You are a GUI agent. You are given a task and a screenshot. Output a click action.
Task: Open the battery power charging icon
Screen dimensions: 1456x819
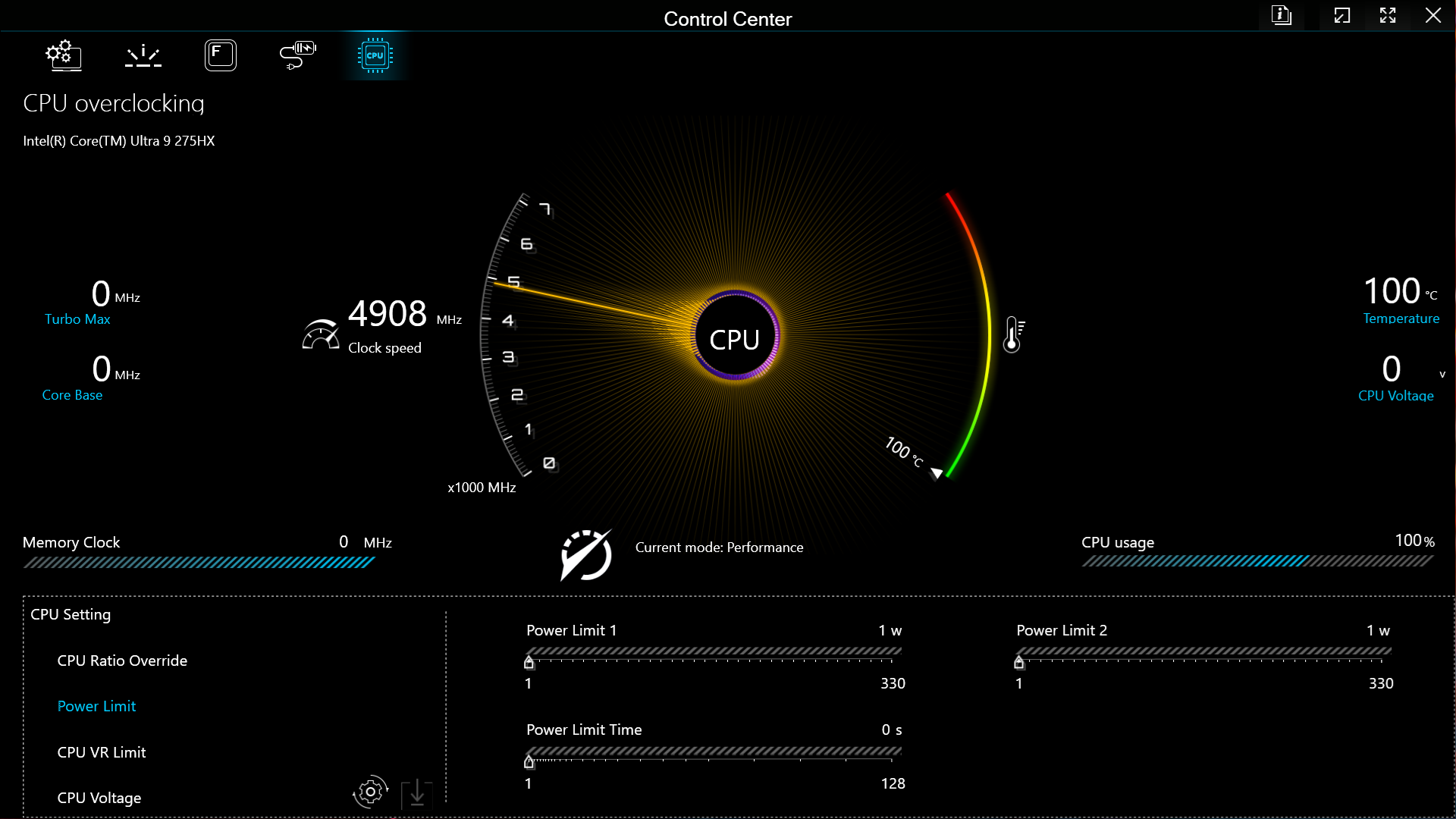coord(298,55)
